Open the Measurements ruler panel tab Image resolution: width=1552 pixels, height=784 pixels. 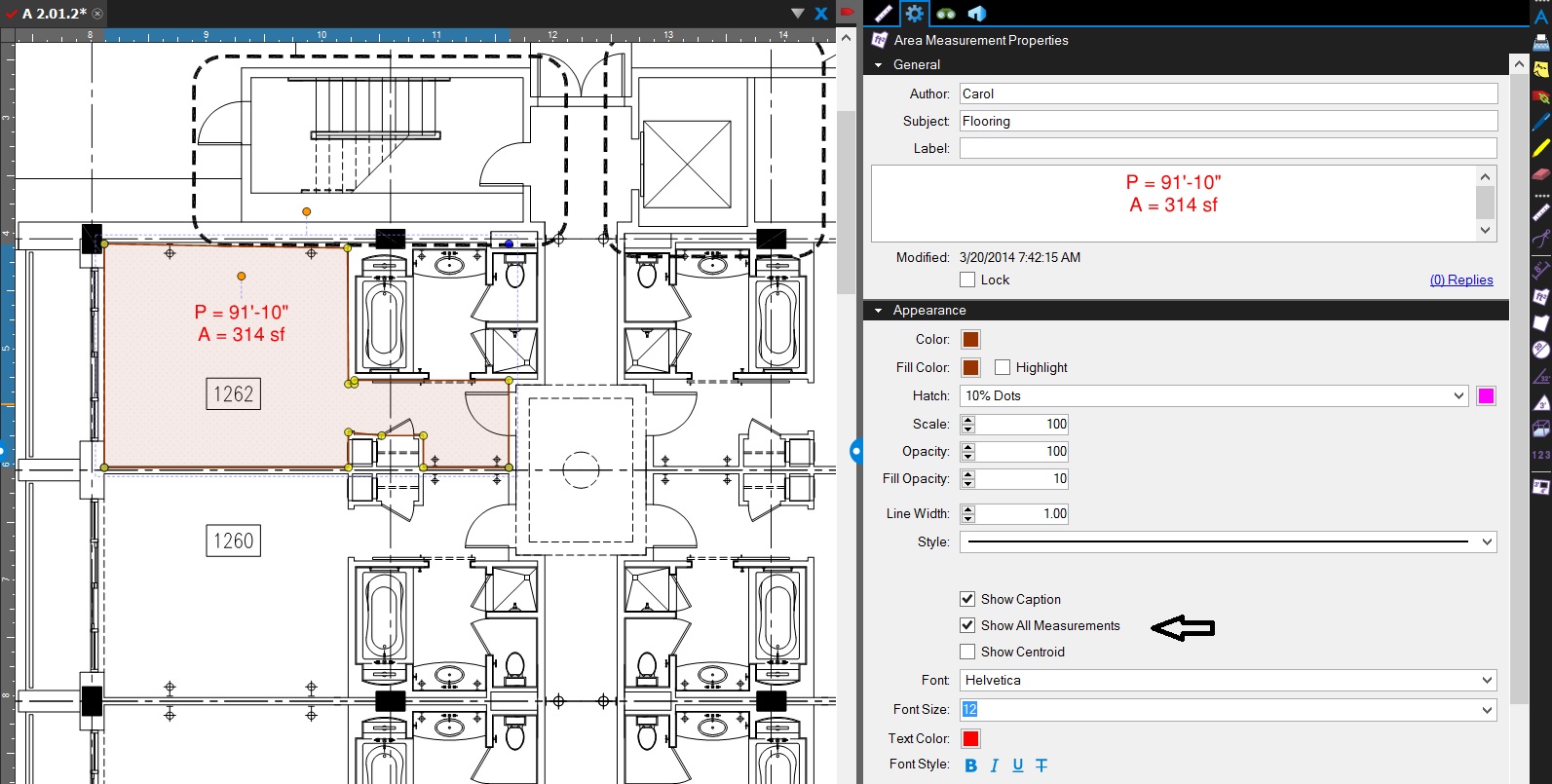point(883,14)
